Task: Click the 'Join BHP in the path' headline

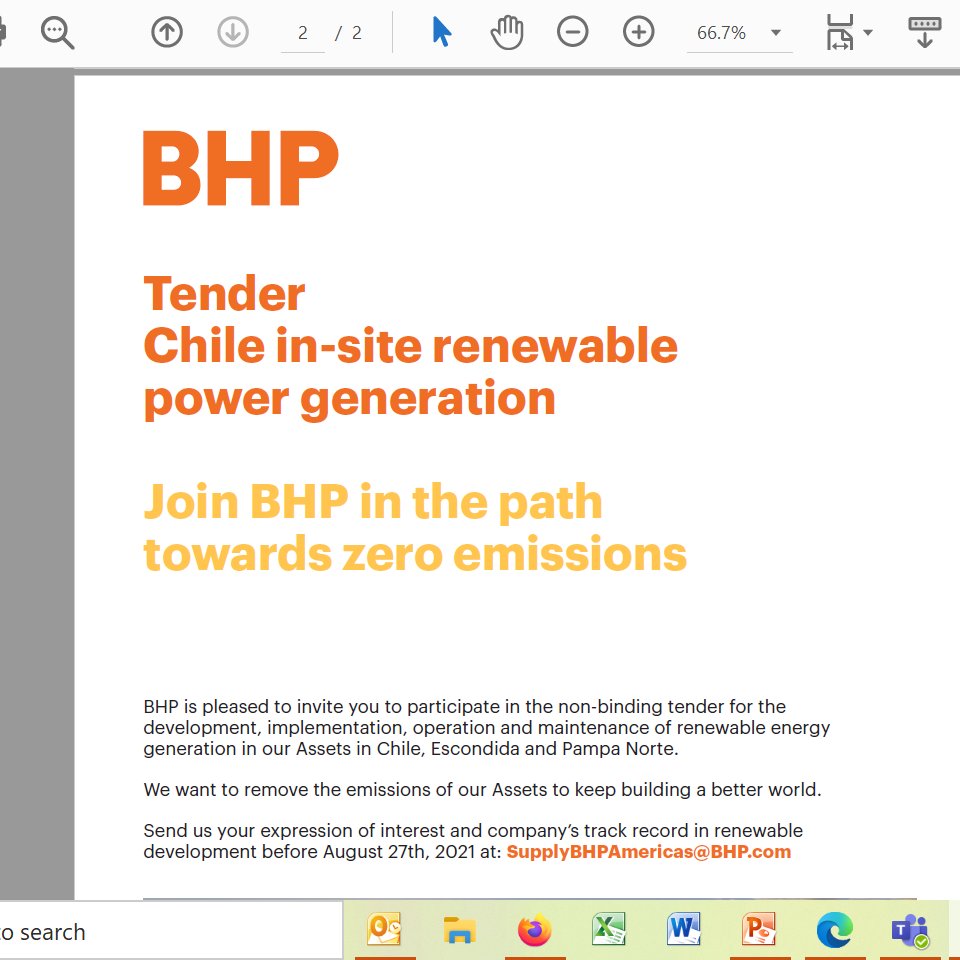Action: click(x=373, y=502)
